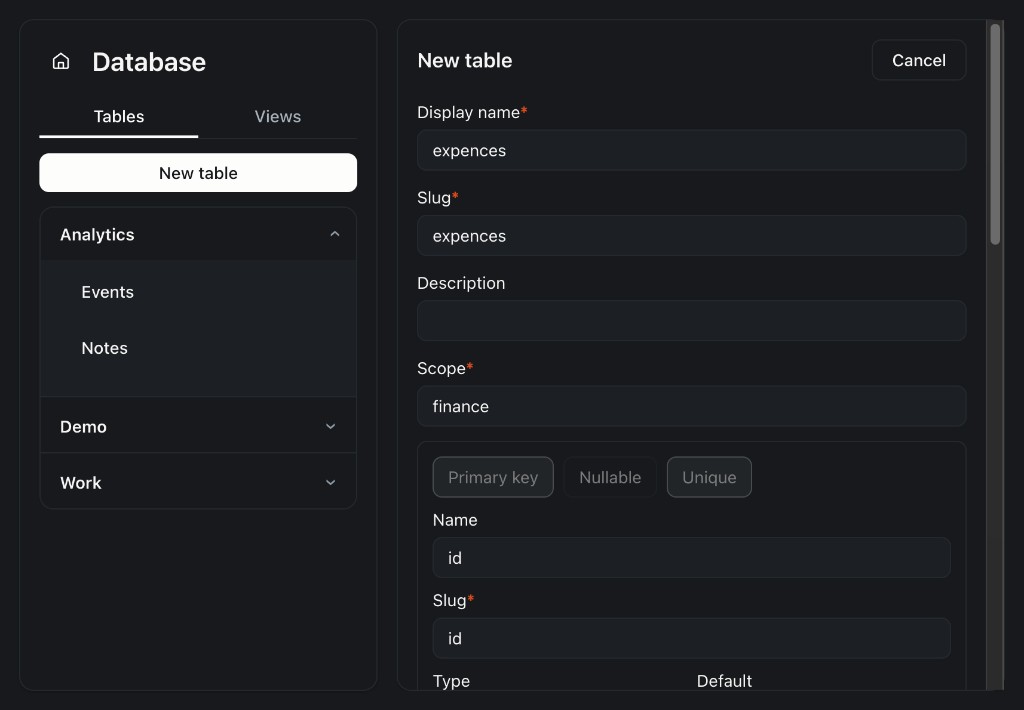
Task: Click the vertical scrollbar of the form
Action: click(995, 135)
